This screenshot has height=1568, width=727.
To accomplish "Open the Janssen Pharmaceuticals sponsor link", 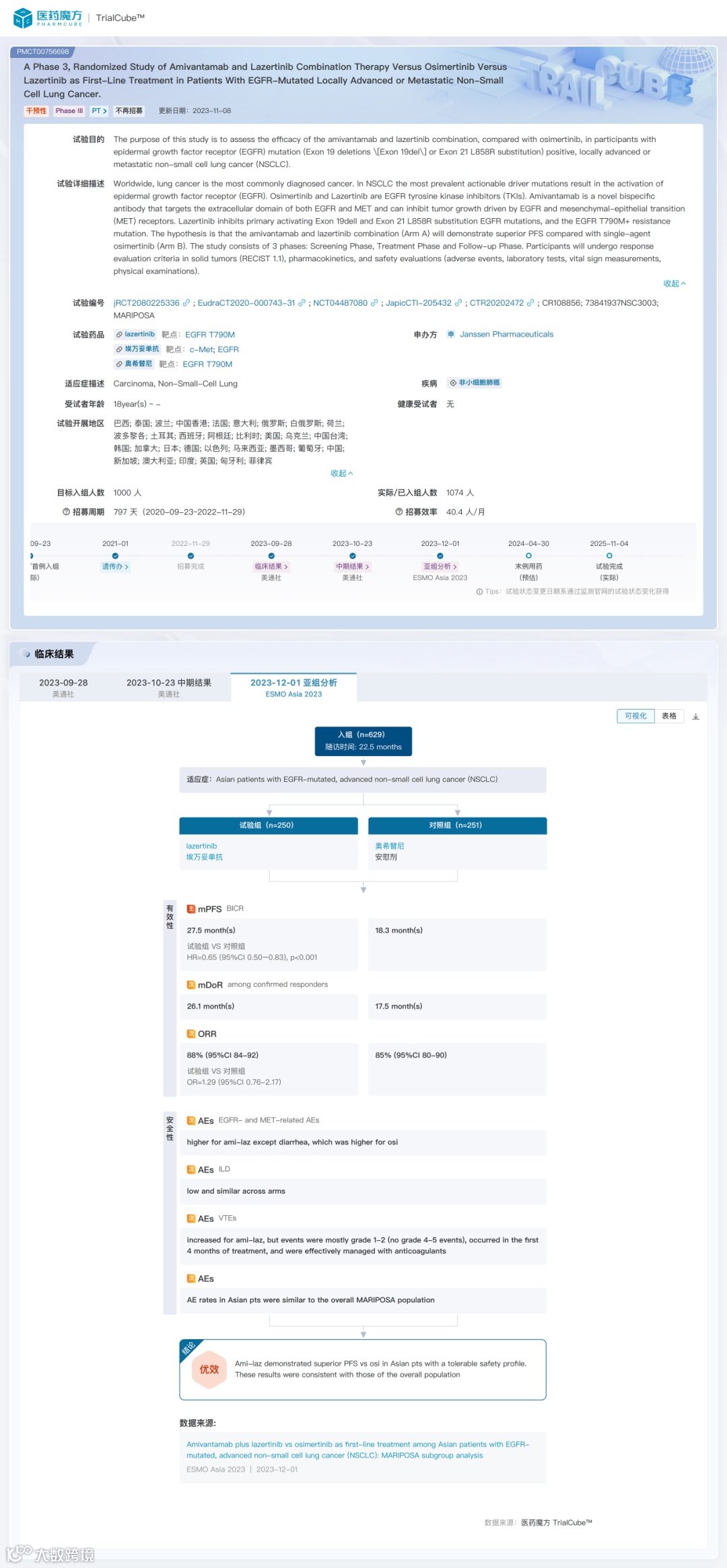I will coord(506,335).
